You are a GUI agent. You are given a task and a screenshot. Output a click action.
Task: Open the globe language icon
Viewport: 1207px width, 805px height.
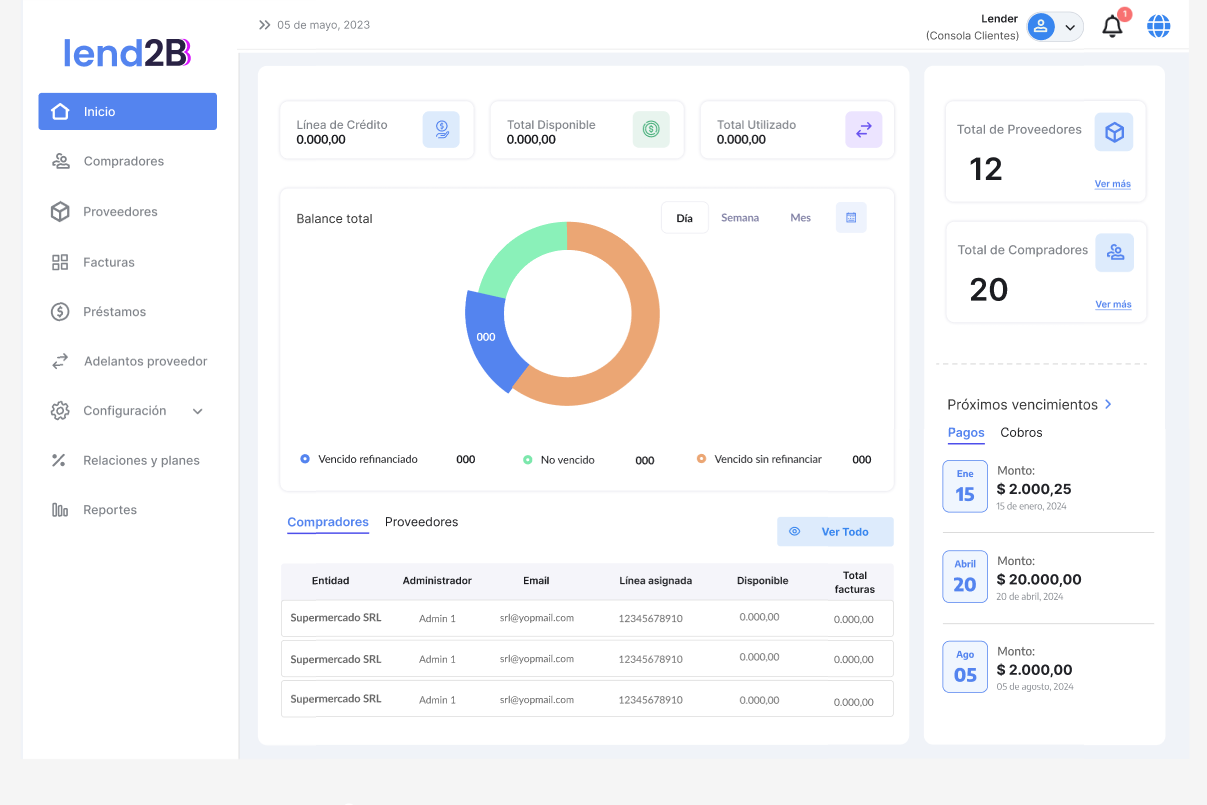[1158, 27]
